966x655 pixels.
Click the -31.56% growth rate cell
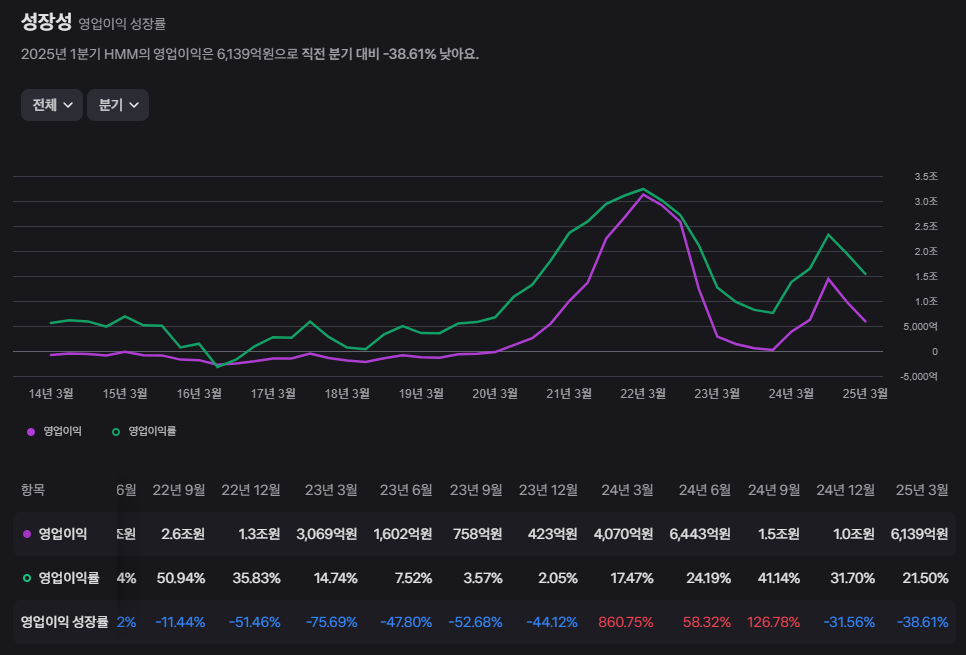coord(849,622)
